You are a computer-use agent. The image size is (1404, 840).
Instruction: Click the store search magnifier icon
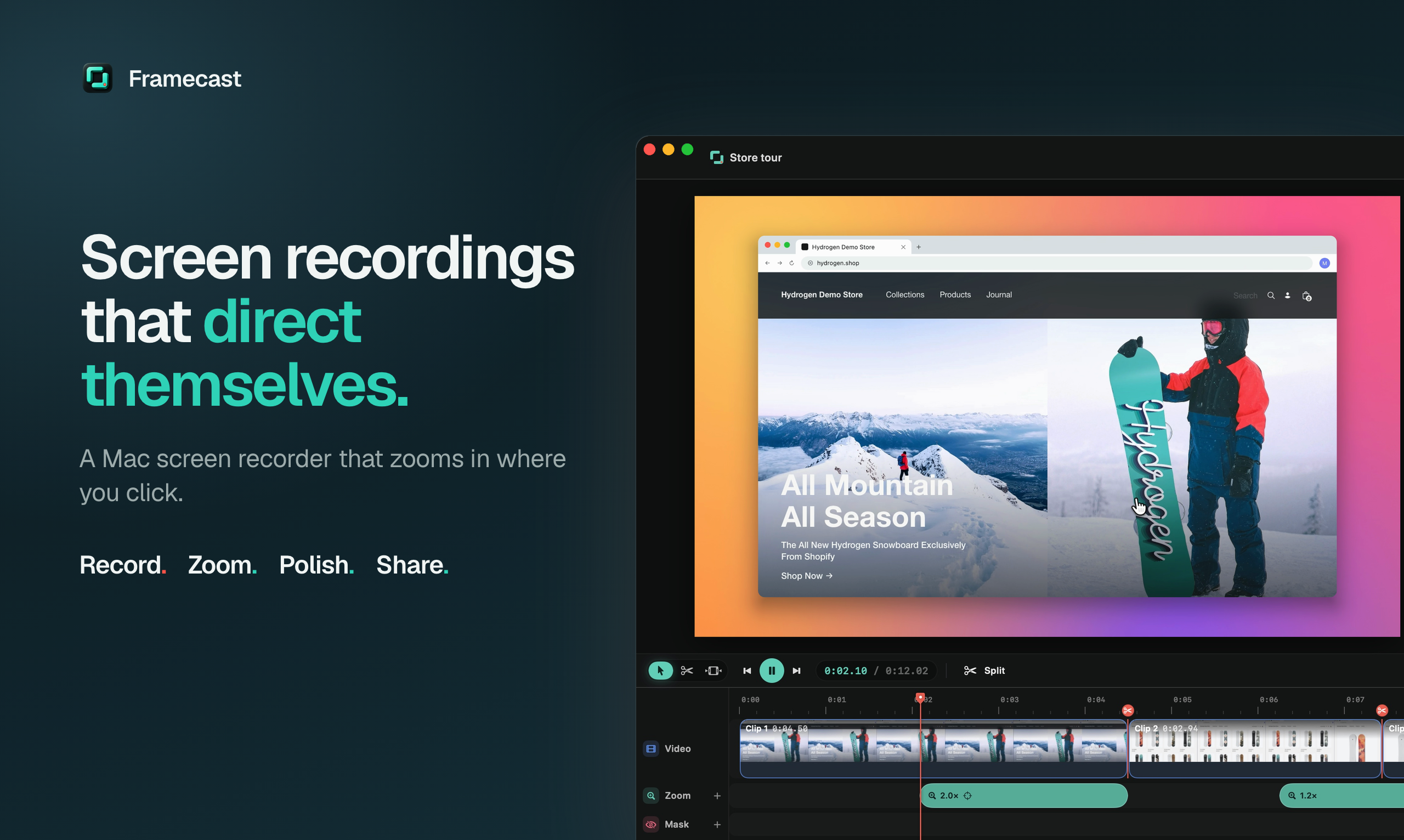[1271, 296]
